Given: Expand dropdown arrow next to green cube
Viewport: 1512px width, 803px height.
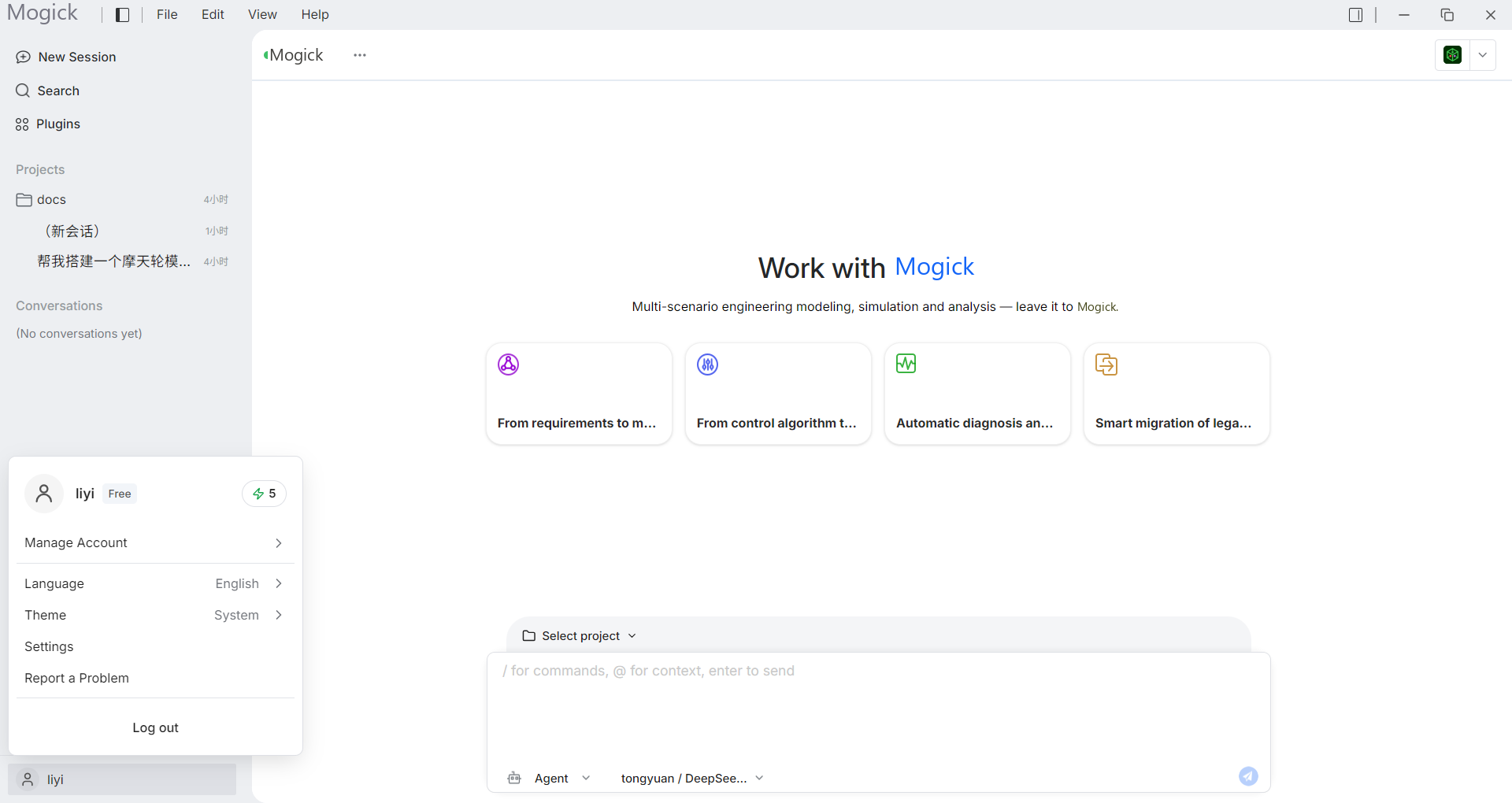Looking at the screenshot, I should click(x=1482, y=55).
